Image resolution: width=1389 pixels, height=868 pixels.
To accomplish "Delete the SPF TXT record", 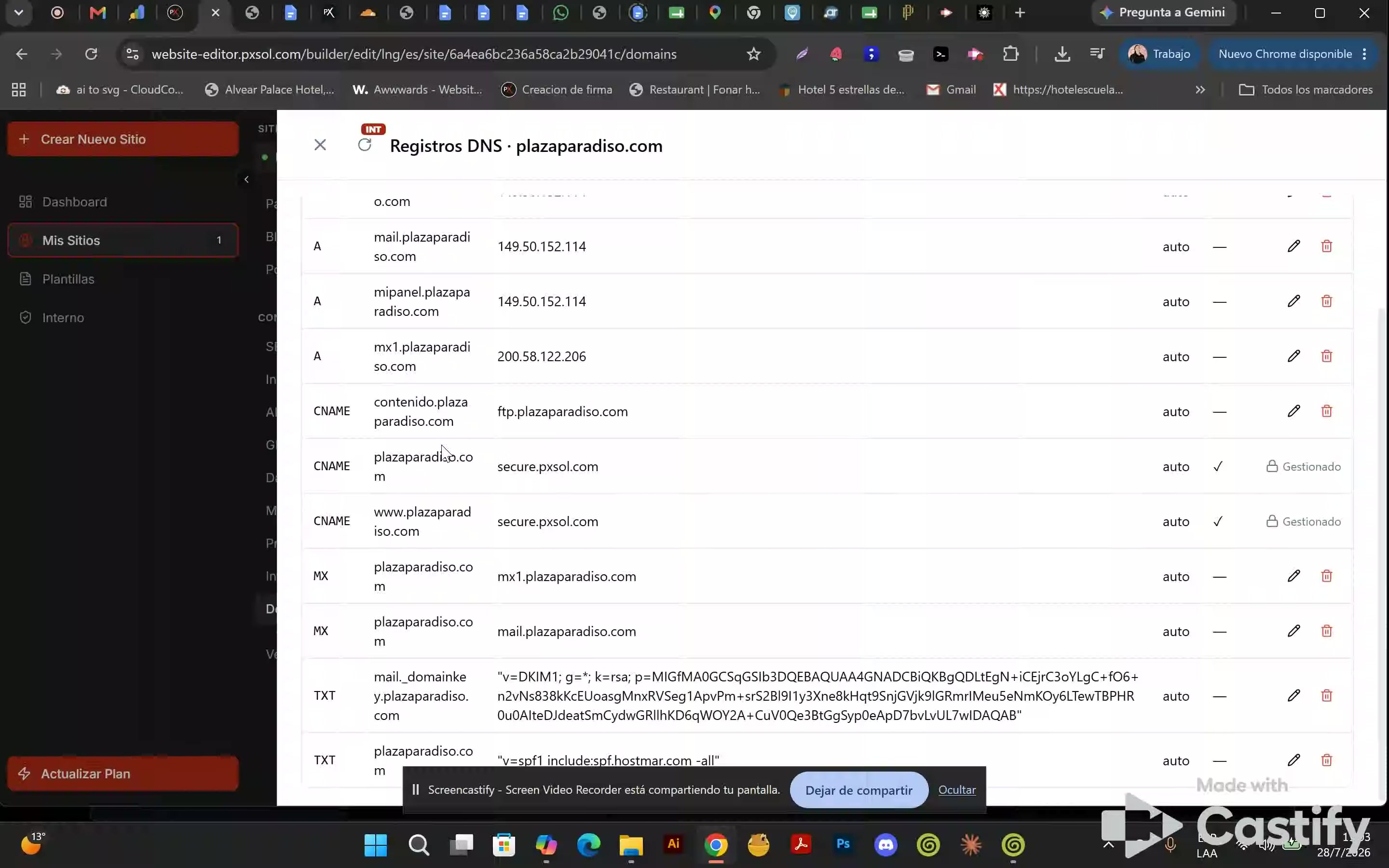I will [x=1326, y=760].
